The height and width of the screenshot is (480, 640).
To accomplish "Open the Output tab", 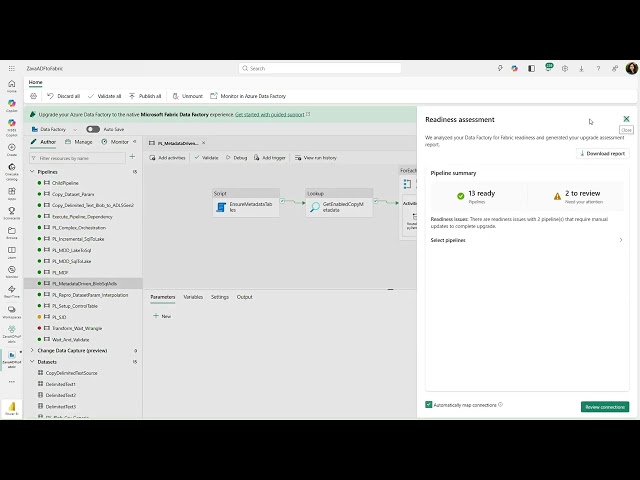I will click(x=244, y=297).
